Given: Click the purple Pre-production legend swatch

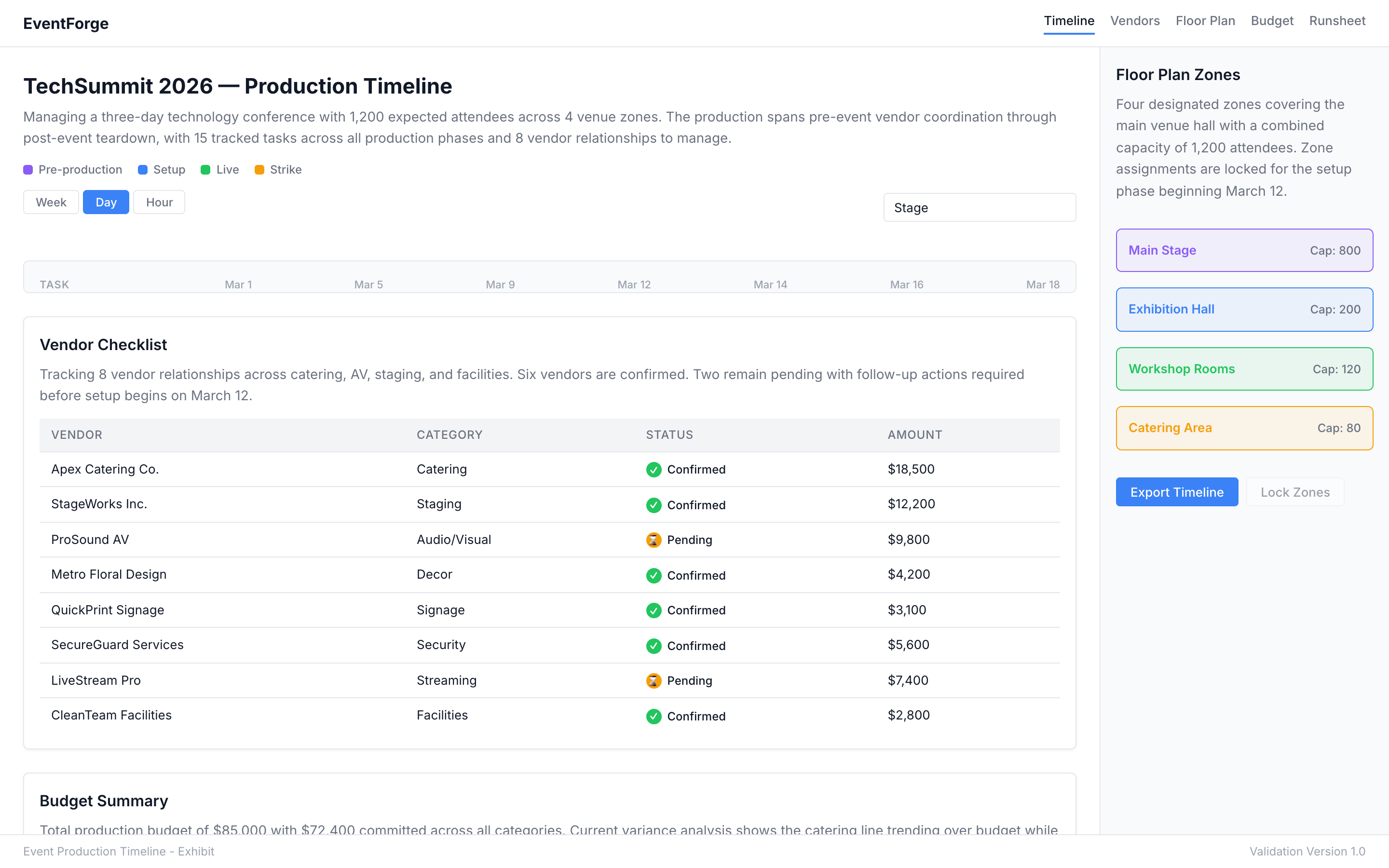Looking at the screenshot, I should tap(28, 170).
